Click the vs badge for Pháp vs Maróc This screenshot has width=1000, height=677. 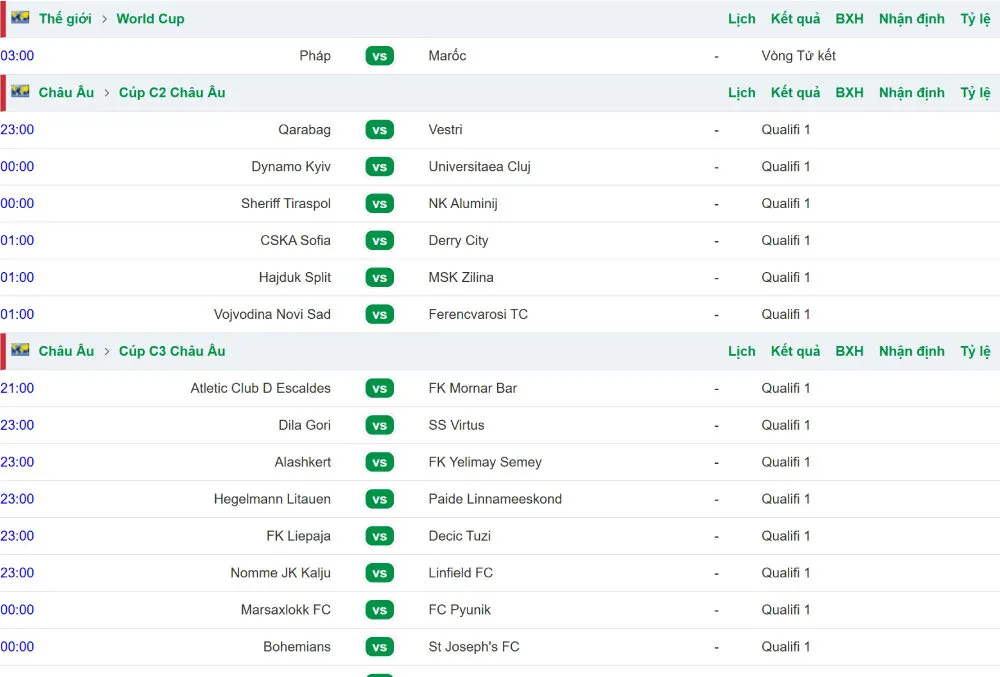(379, 56)
